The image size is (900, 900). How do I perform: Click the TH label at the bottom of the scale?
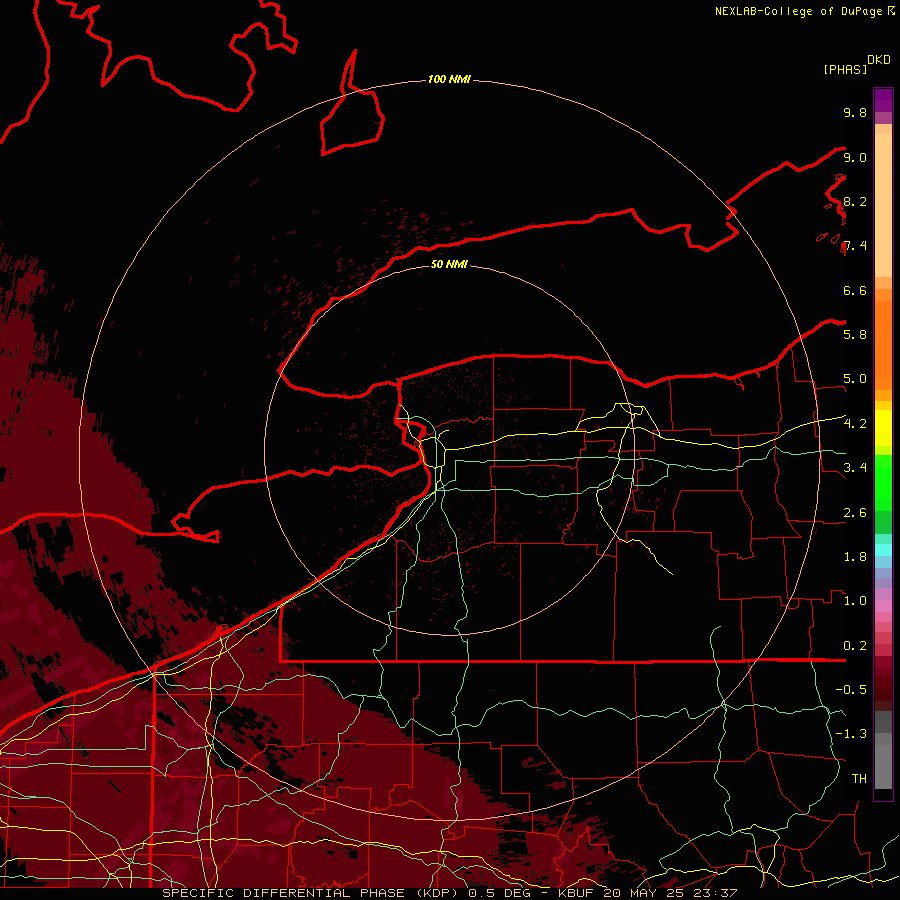tap(859, 778)
